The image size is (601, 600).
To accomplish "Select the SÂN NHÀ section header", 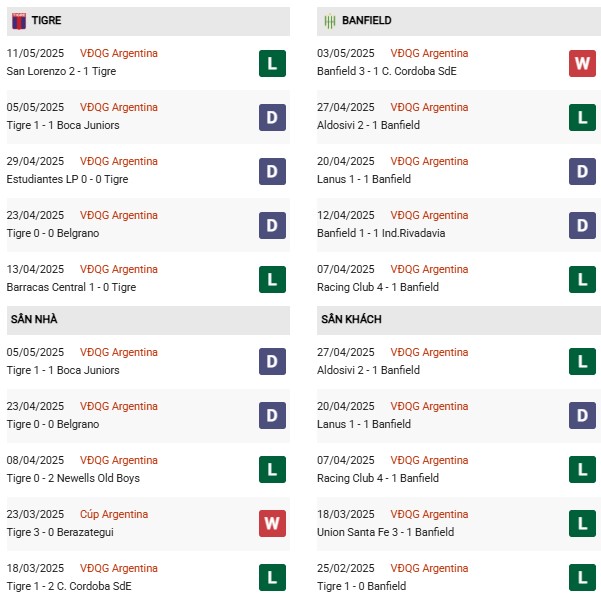I will pyautogui.click(x=148, y=320).
